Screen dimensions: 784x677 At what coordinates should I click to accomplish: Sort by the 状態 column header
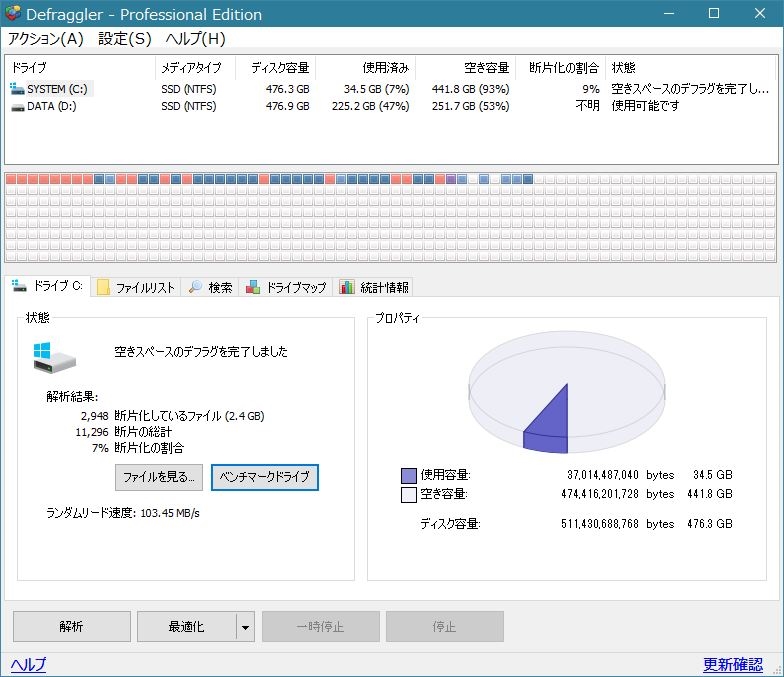pos(690,68)
